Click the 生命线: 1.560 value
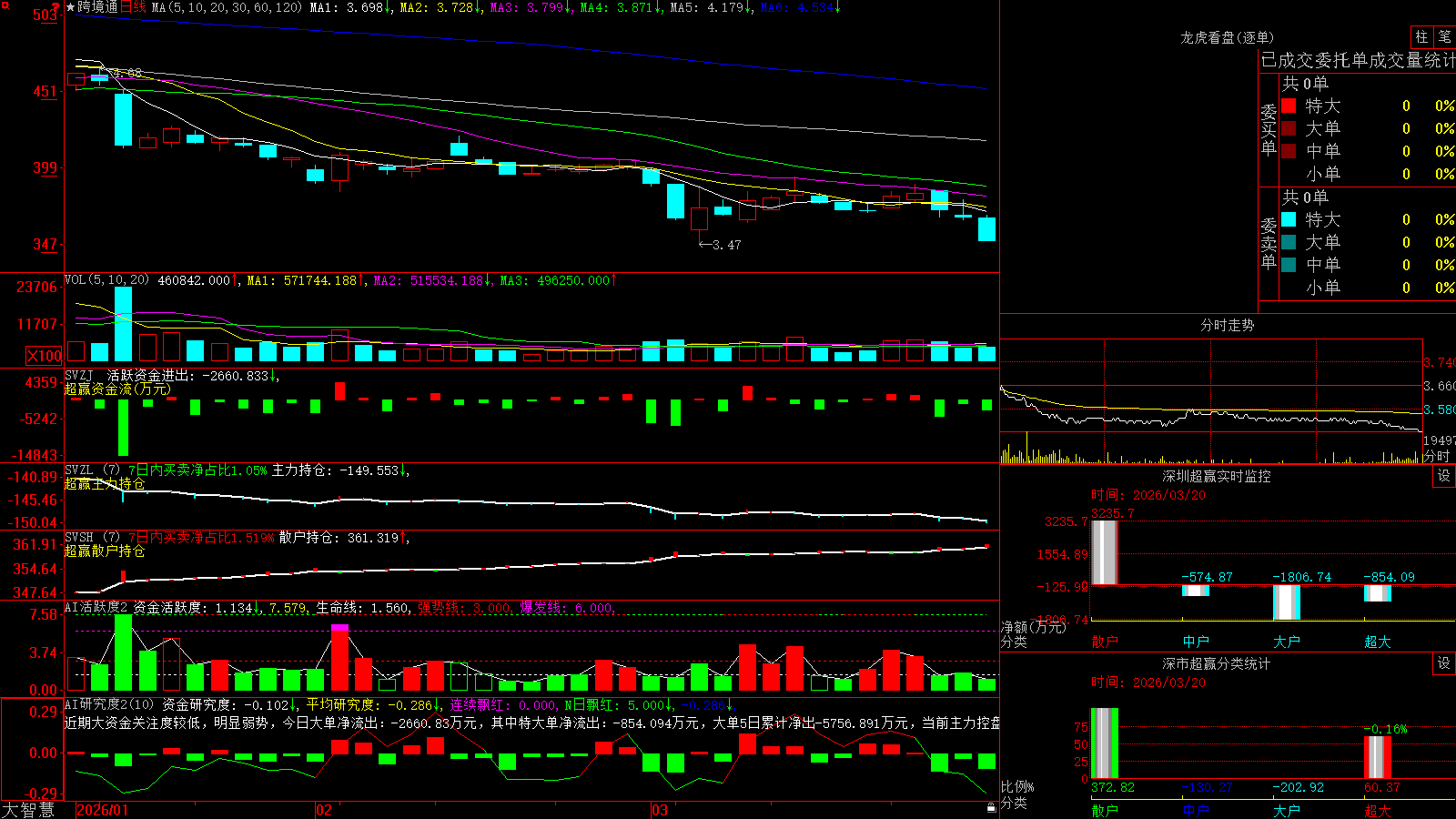1456x819 pixels. pos(362,608)
